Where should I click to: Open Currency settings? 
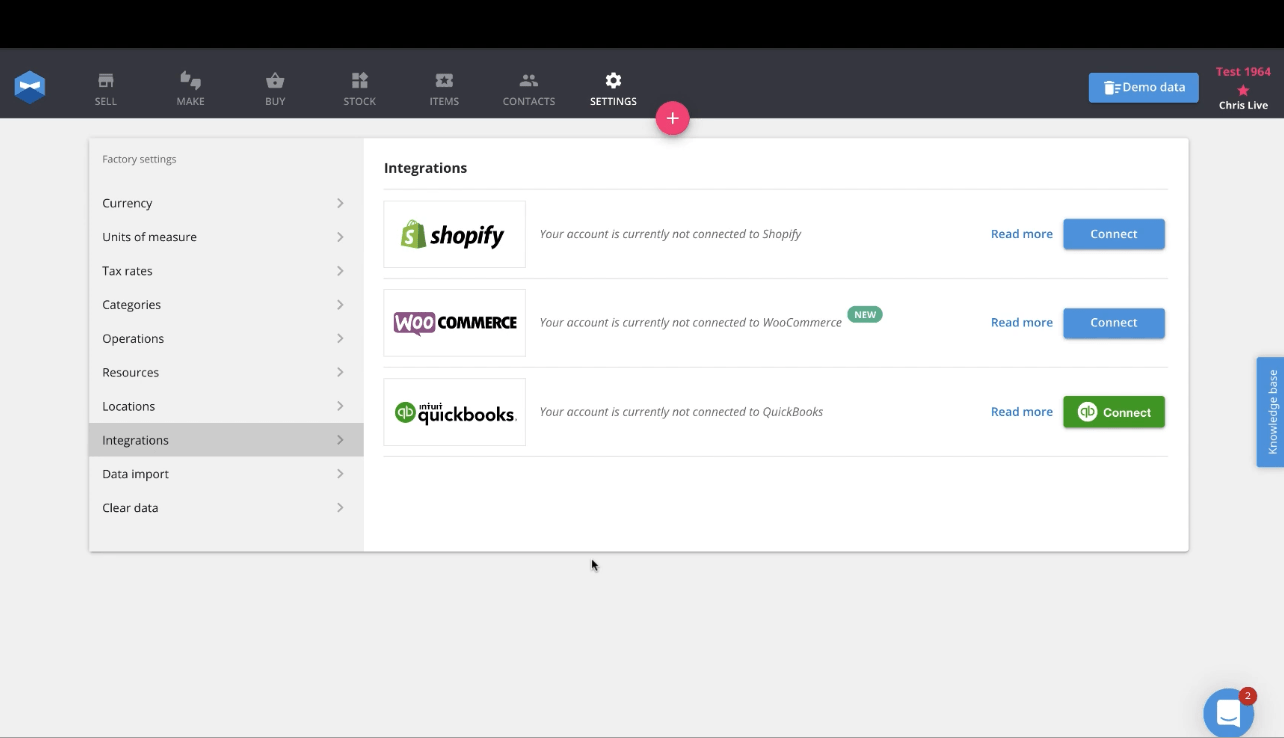[226, 203]
